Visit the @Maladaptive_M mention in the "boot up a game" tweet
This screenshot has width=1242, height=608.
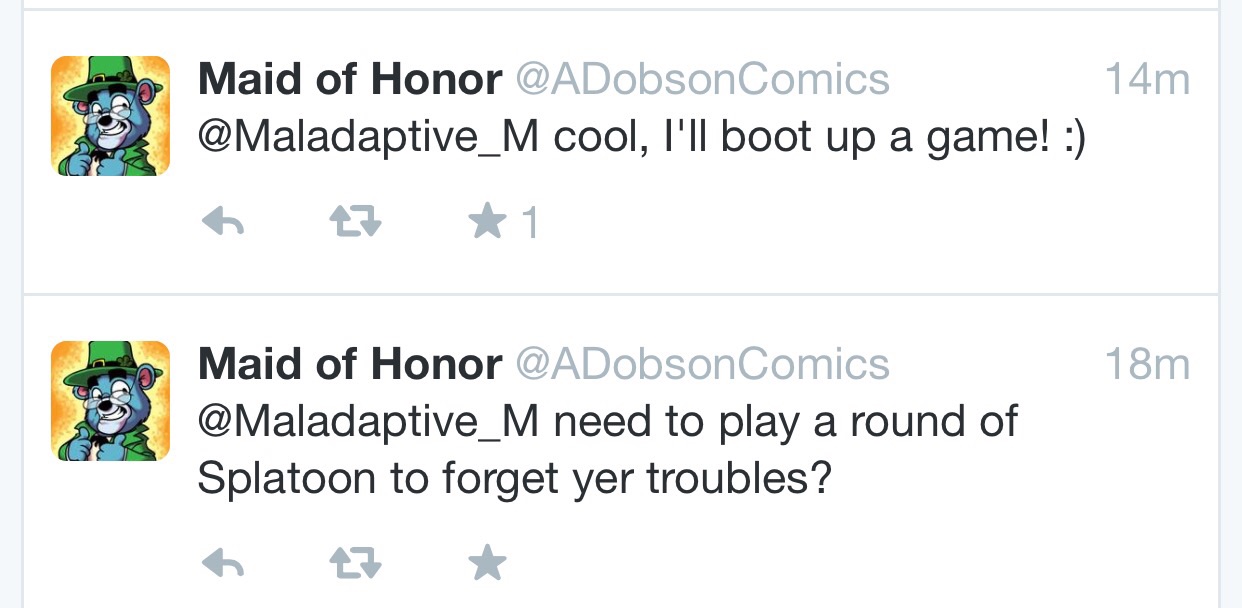tap(368, 138)
